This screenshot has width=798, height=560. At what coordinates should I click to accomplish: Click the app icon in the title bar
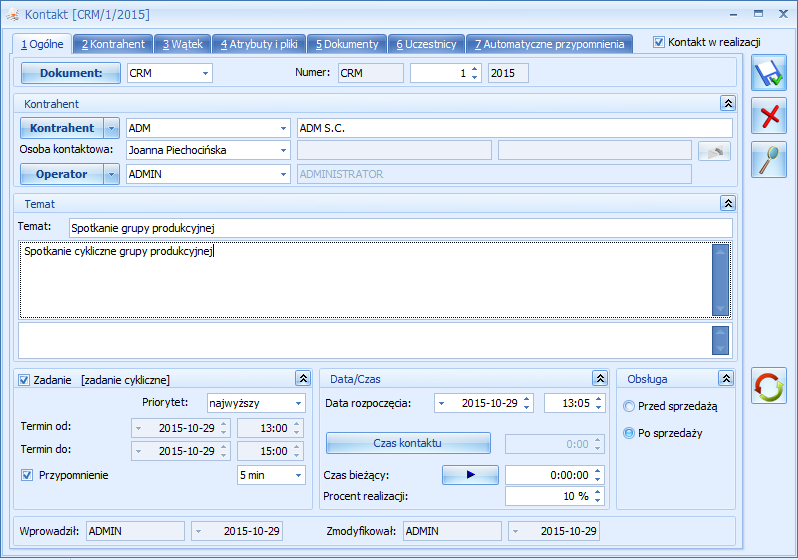pyautogui.click(x=12, y=15)
